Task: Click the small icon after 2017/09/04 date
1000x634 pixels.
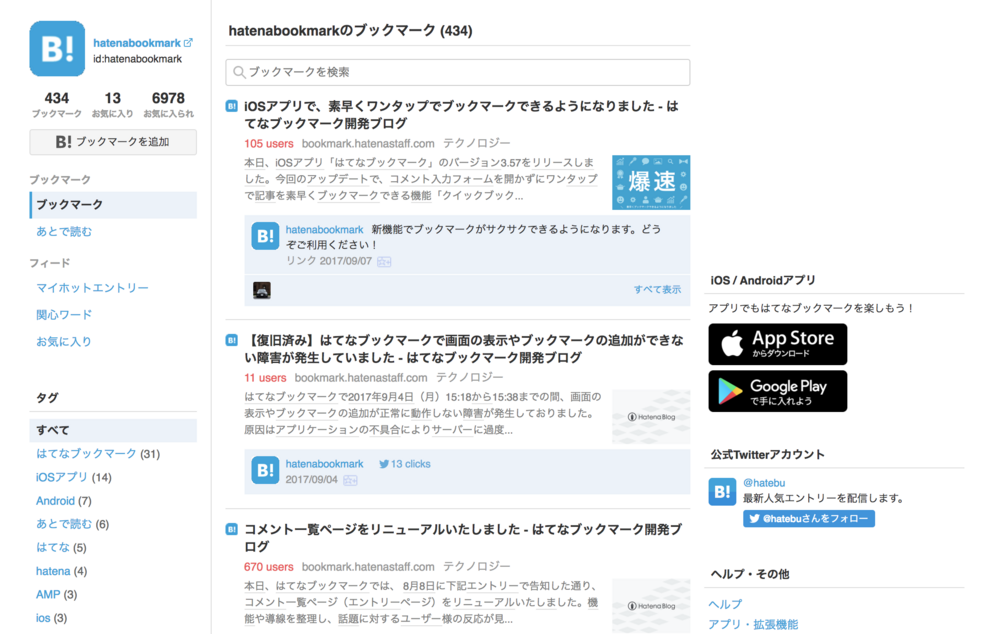Action: (x=350, y=480)
